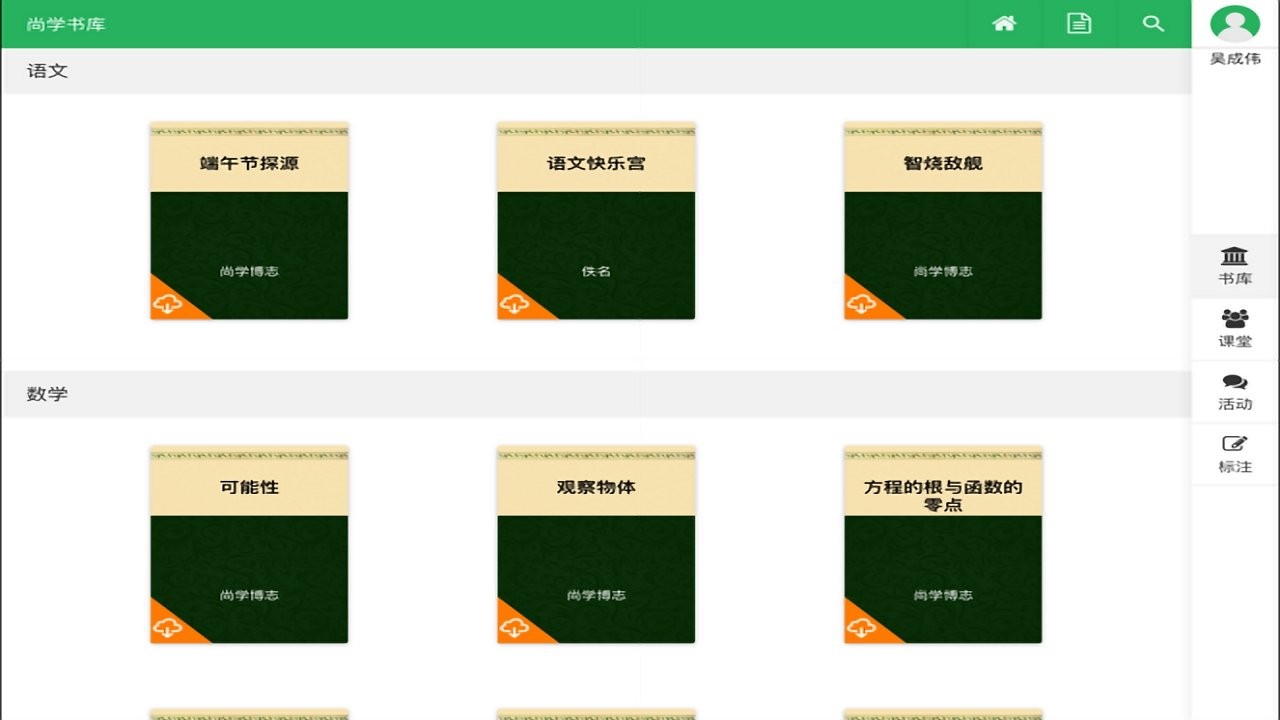Open the 方程的根与函数的零点 book cover
This screenshot has width=1280, height=720.
(943, 545)
